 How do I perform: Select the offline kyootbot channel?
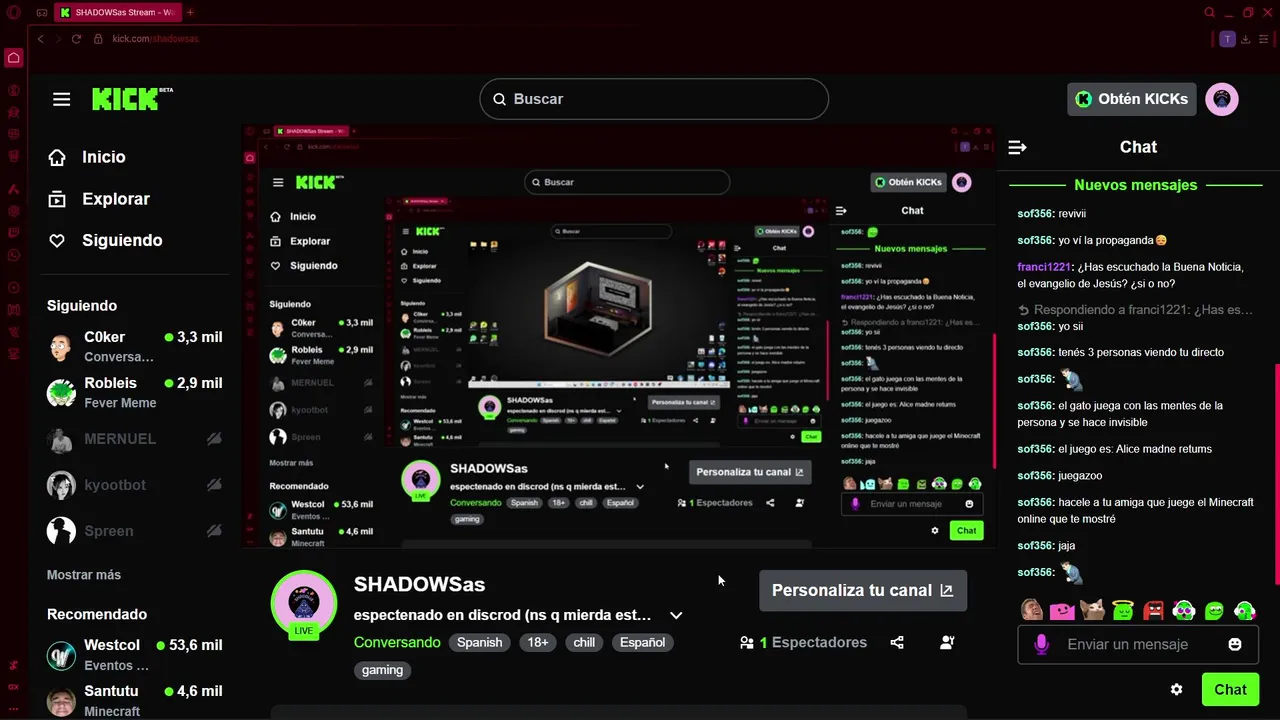click(135, 485)
